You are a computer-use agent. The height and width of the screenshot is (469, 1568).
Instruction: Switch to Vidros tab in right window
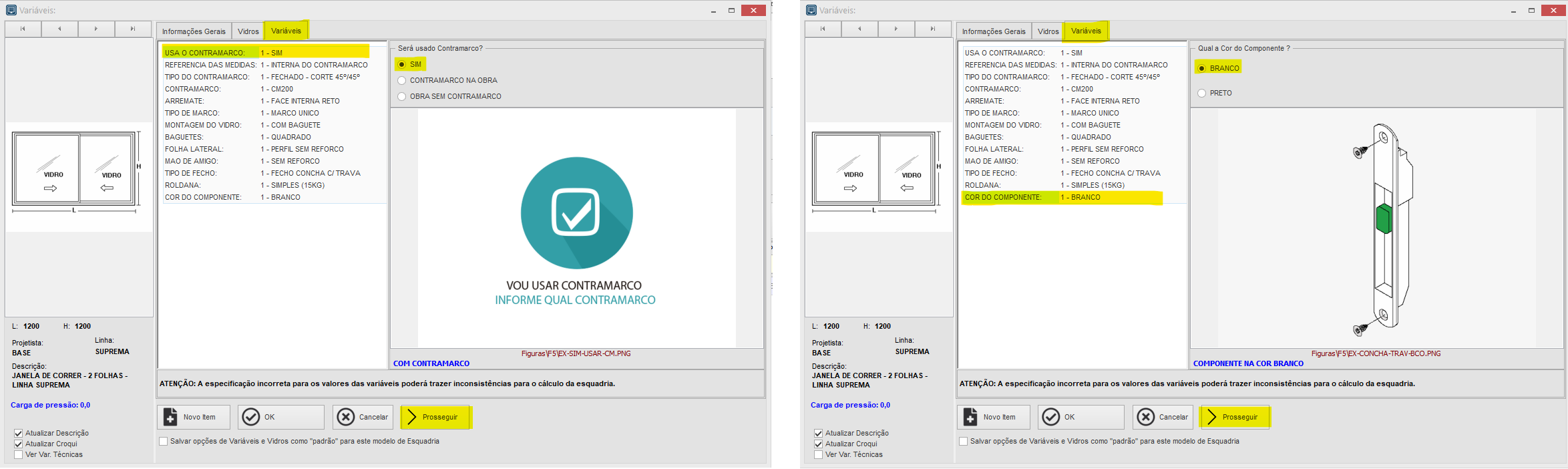1048,31
